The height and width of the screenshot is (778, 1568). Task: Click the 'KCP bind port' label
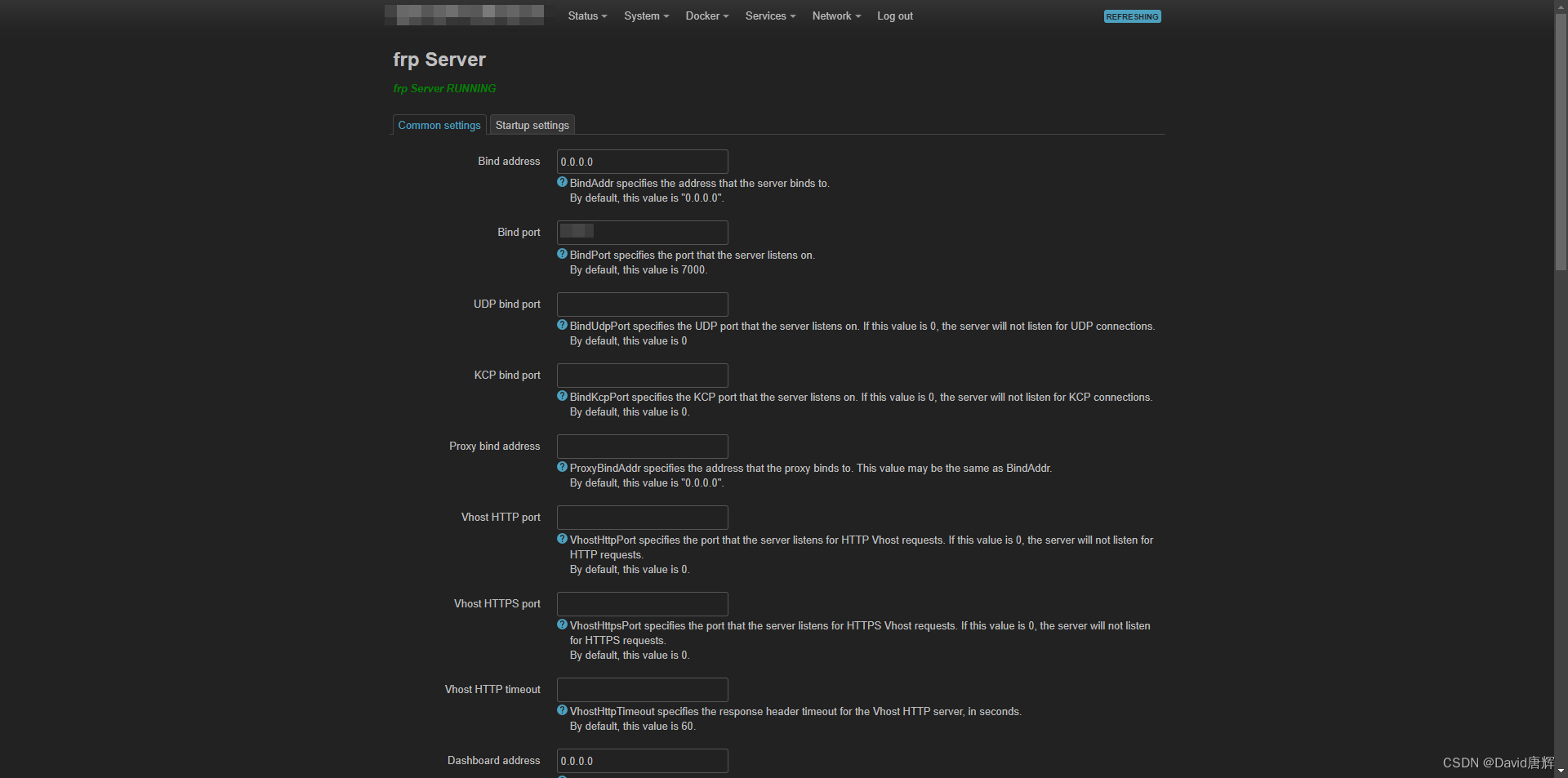pyautogui.click(x=507, y=376)
